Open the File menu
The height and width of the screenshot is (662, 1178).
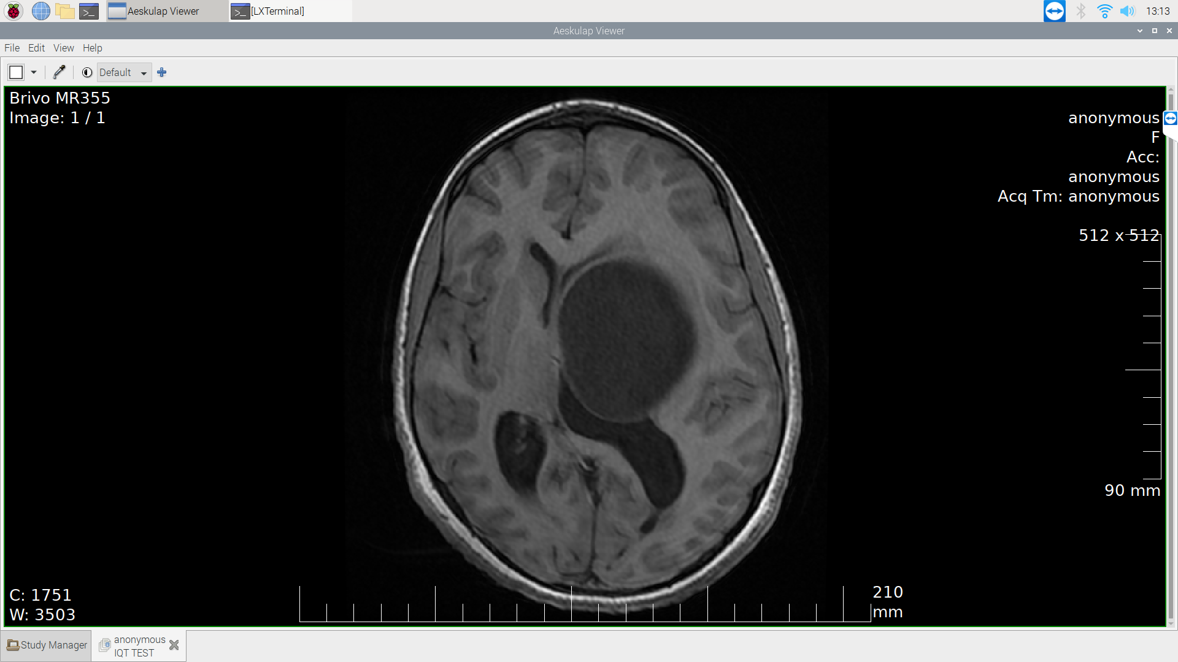[x=12, y=48]
